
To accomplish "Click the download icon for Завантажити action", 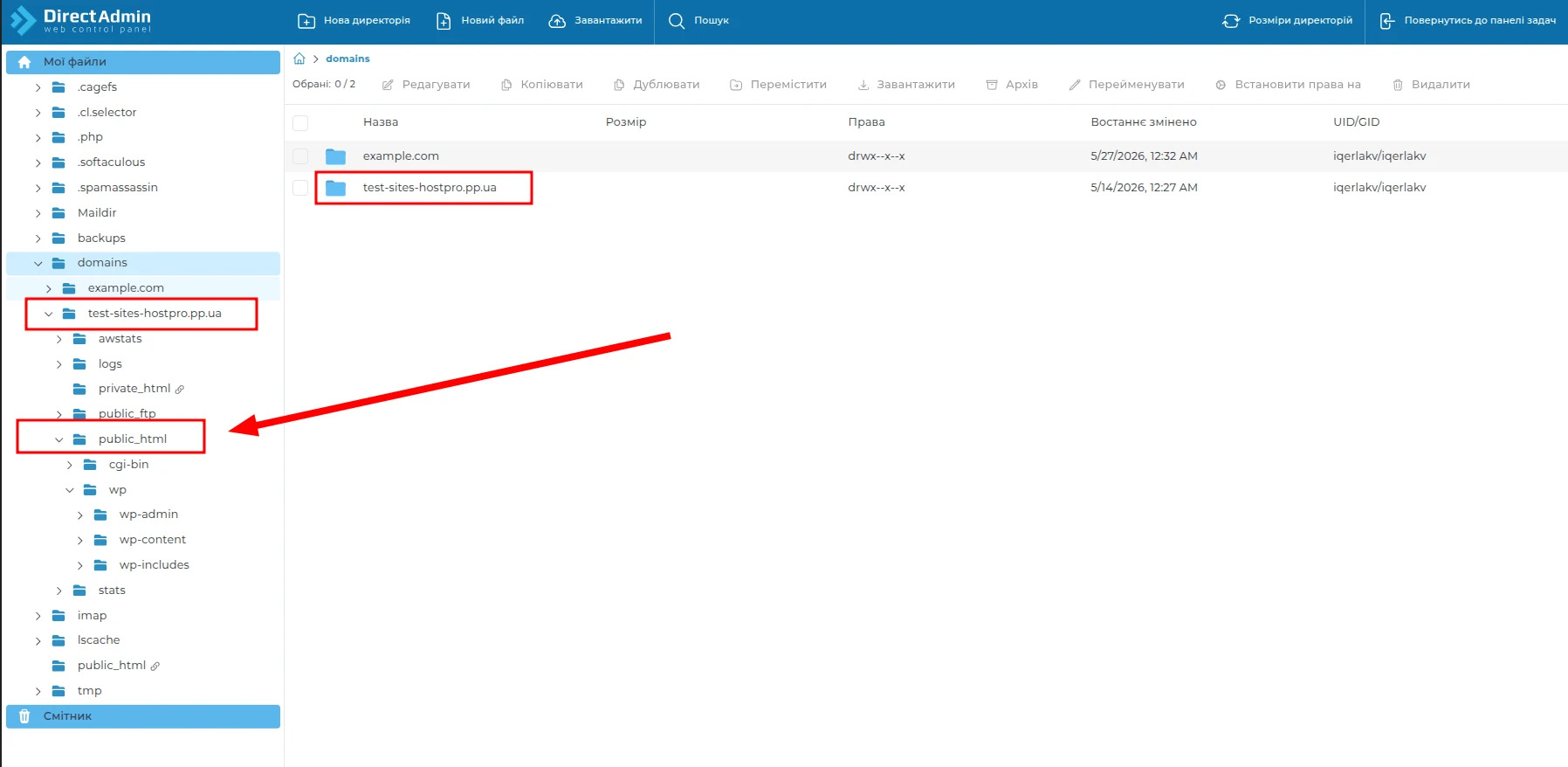I will pyautogui.click(x=863, y=85).
